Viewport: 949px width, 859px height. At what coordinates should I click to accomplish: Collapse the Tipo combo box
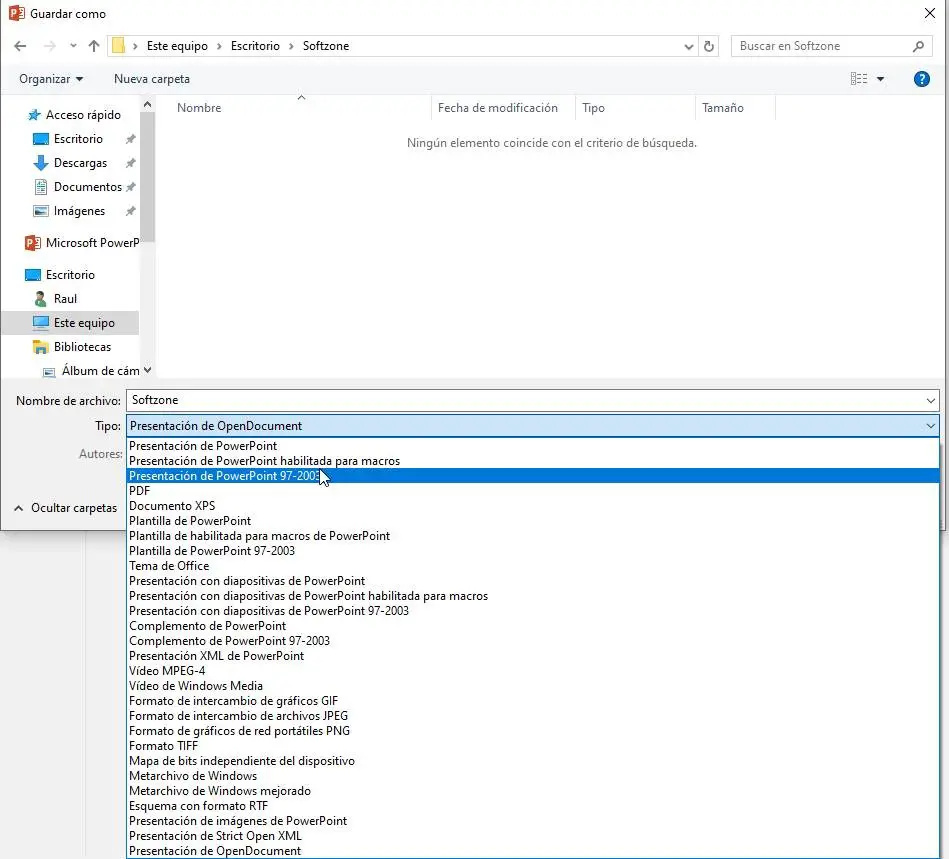[930, 426]
